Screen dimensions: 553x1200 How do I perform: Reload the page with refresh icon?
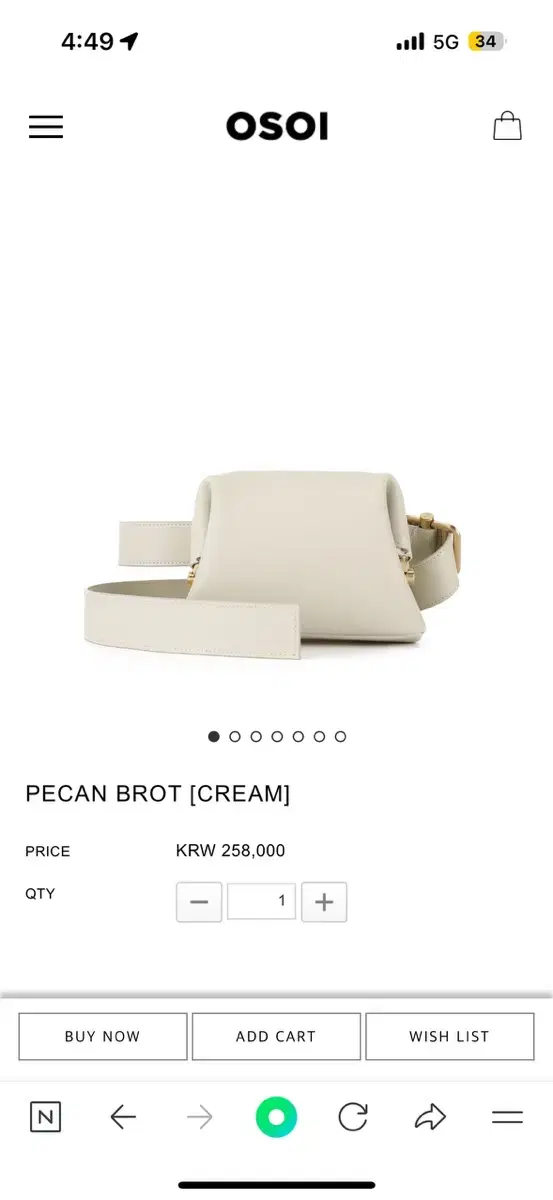tap(353, 1117)
